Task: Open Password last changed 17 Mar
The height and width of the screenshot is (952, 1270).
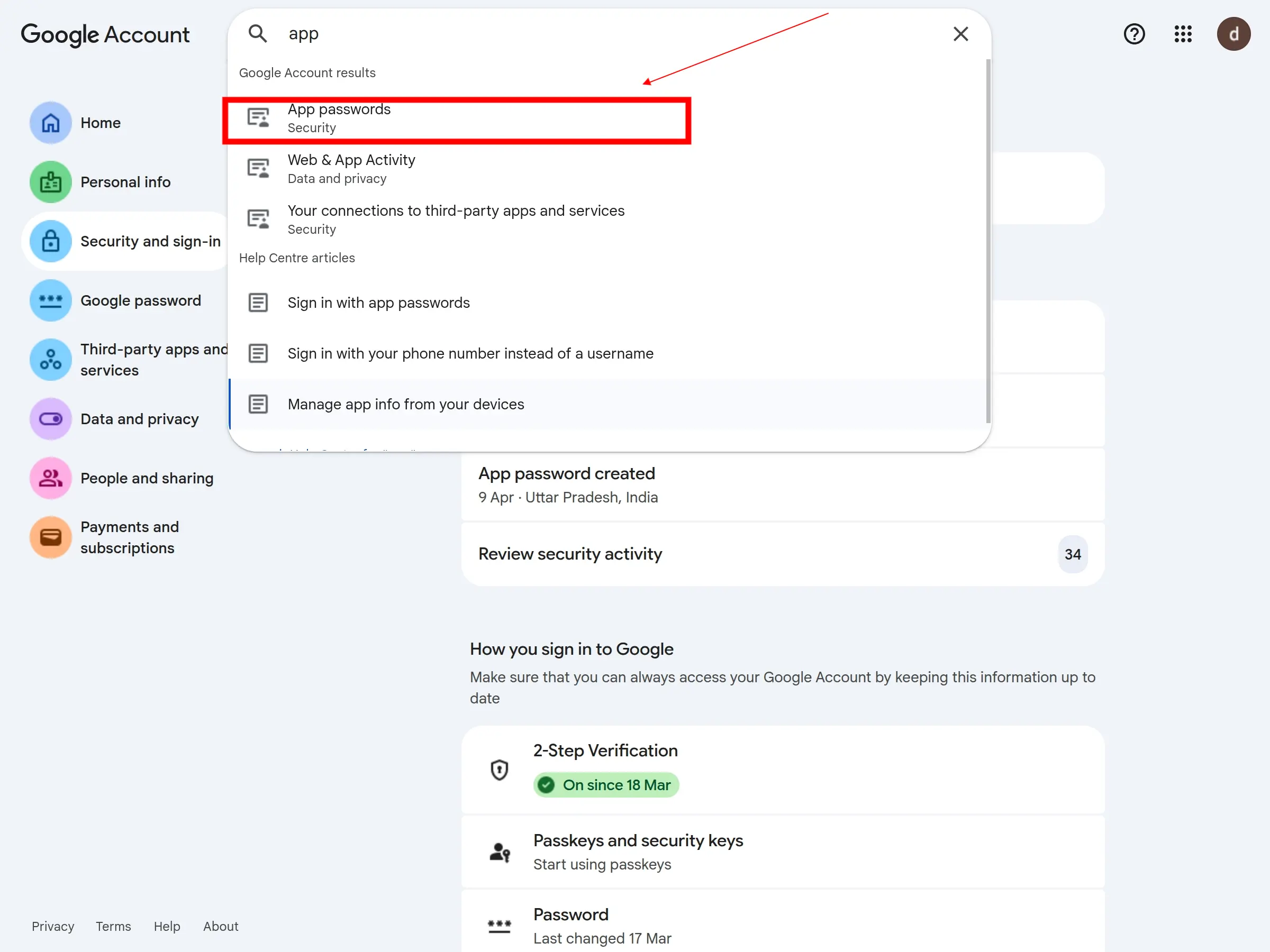Action: (783, 921)
